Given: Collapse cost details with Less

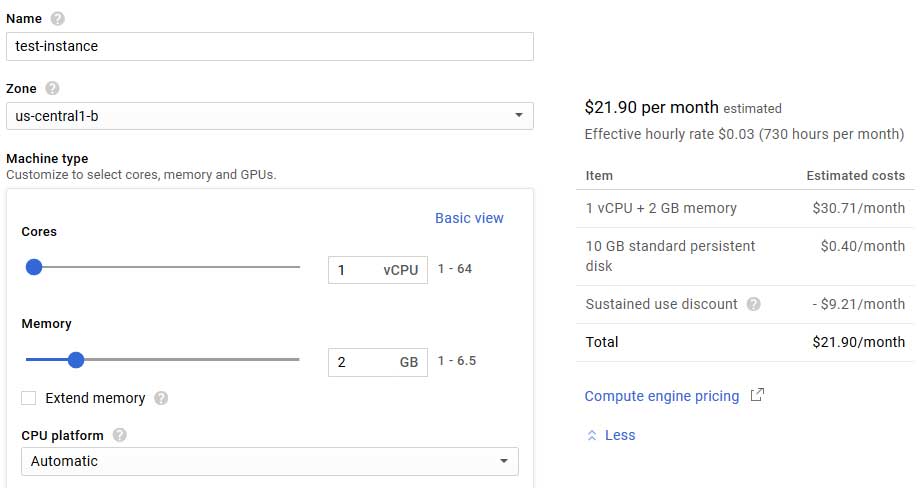Looking at the screenshot, I should (x=620, y=435).
